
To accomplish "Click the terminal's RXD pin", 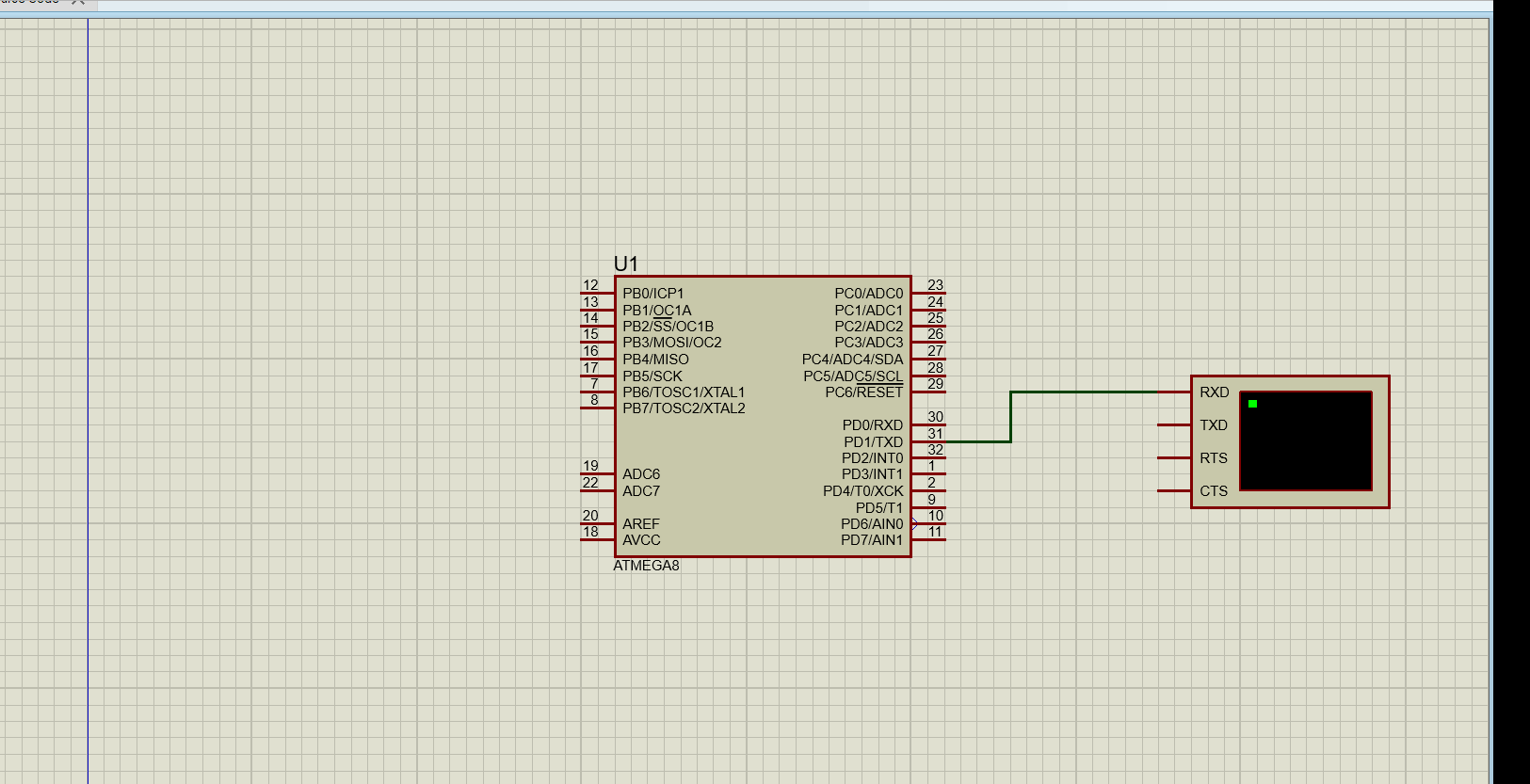I will click(1175, 392).
